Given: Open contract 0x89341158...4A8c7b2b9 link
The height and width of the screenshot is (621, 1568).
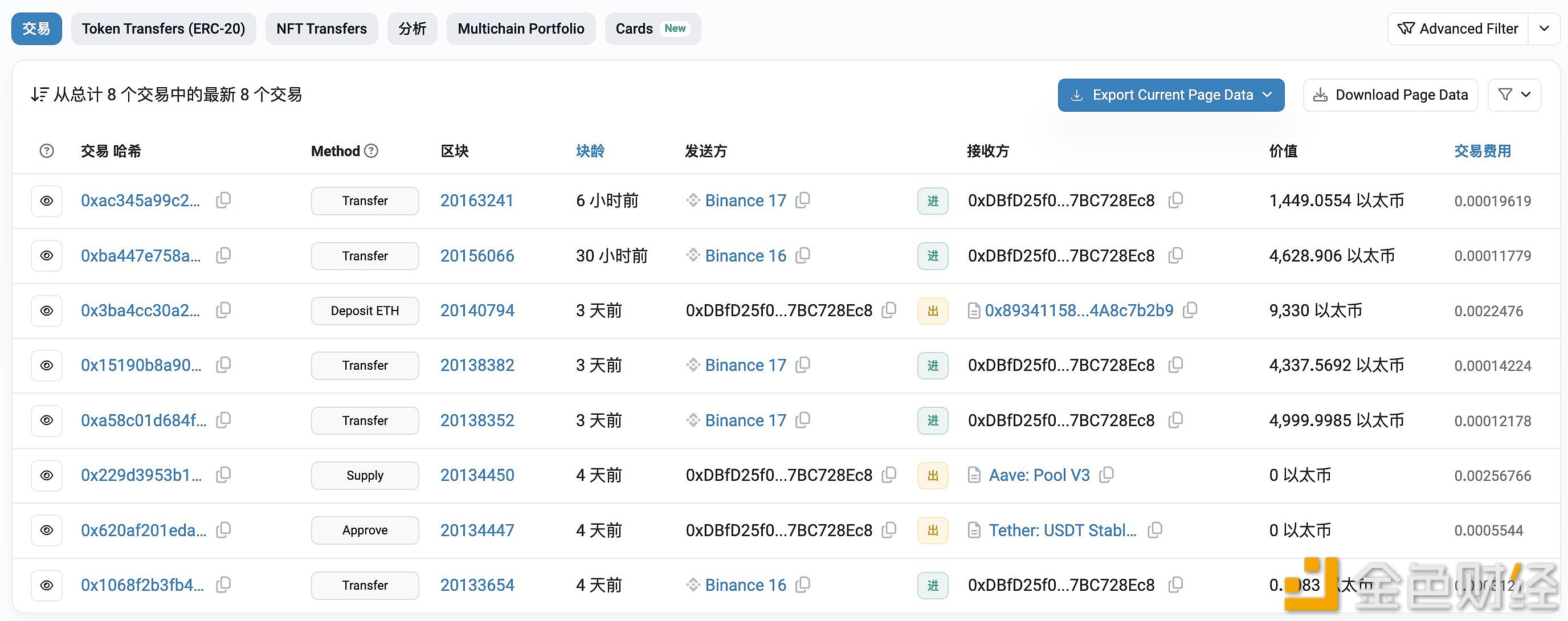Looking at the screenshot, I should 1079,310.
